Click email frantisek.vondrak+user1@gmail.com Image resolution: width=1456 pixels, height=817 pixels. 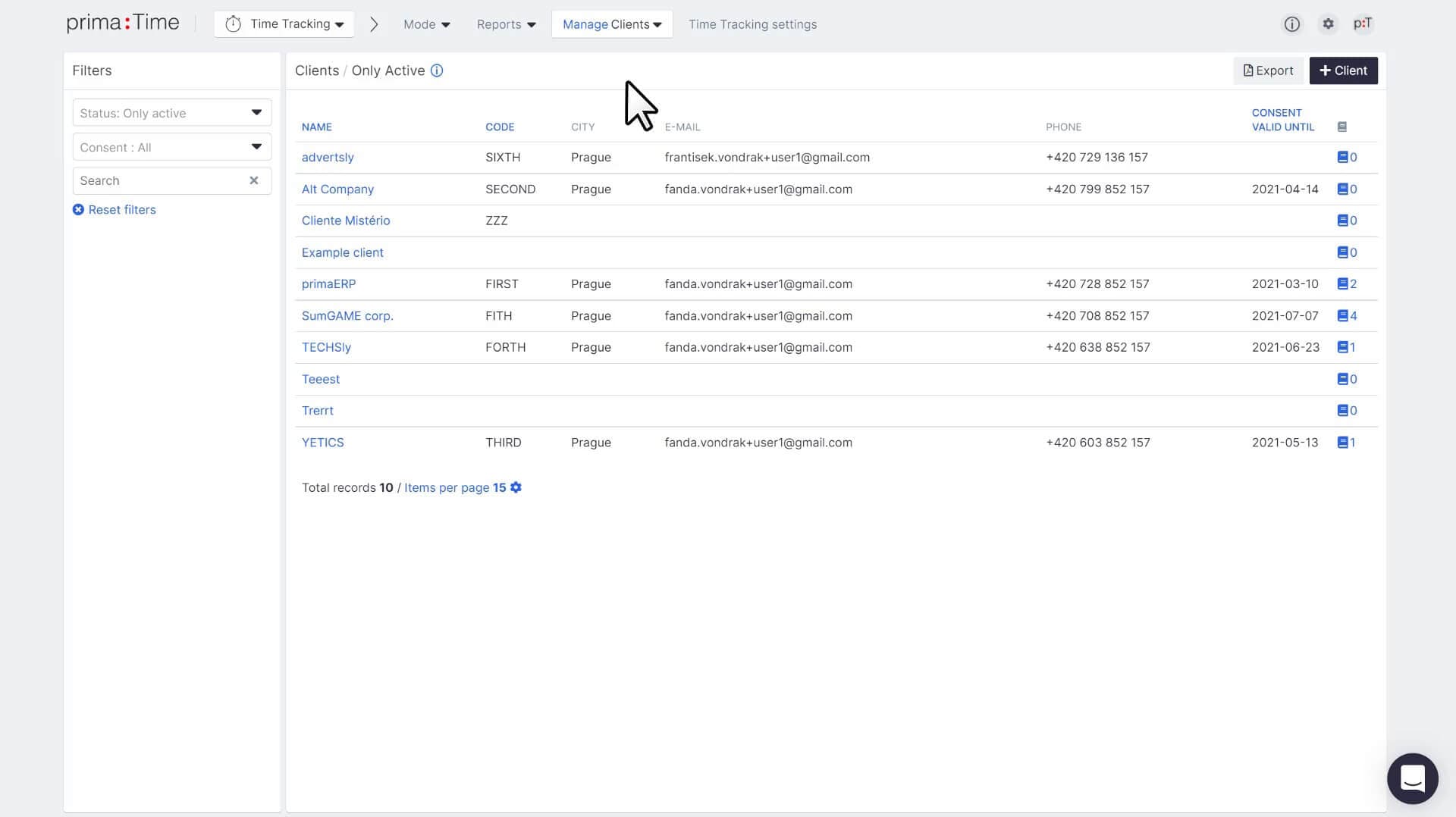click(x=767, y=158)
